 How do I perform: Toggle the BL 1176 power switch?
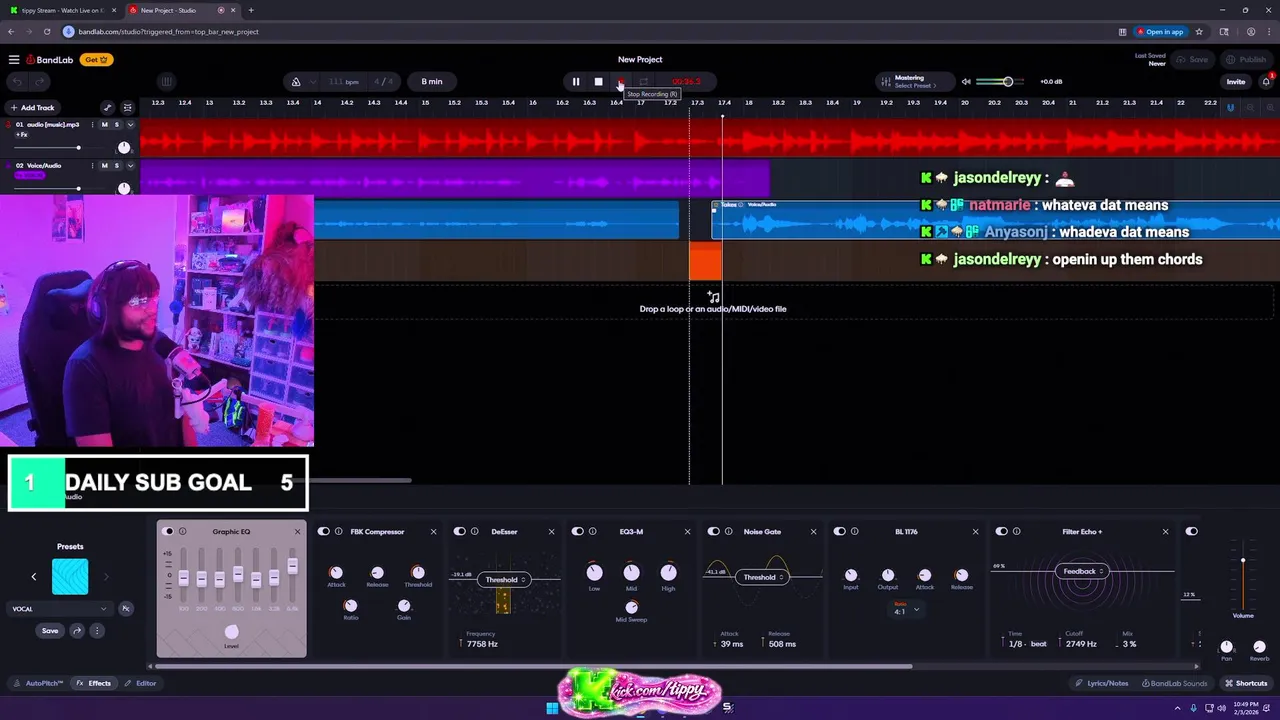click(x=840, y=531)
